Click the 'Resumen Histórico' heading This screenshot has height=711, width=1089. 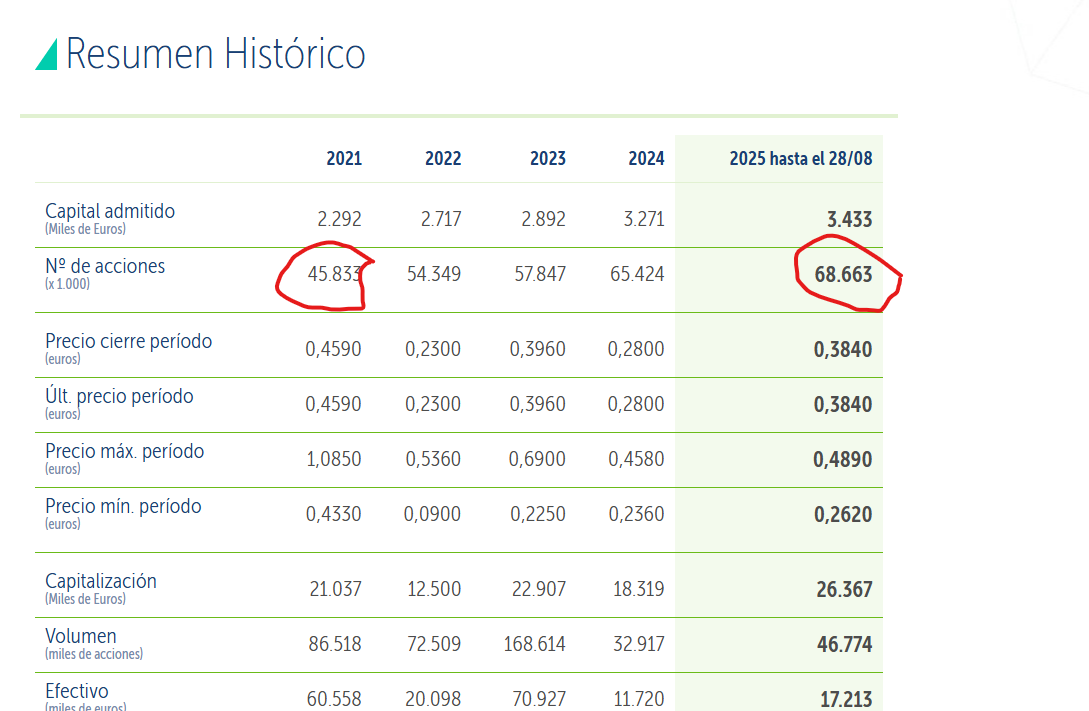tap(215, 54)
